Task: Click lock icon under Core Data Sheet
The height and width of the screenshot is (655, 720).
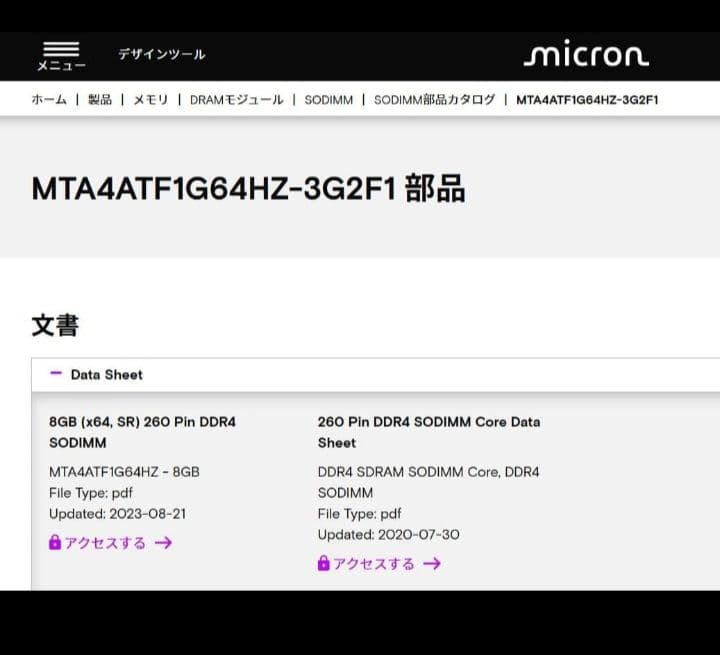Action: click(323, 563)
